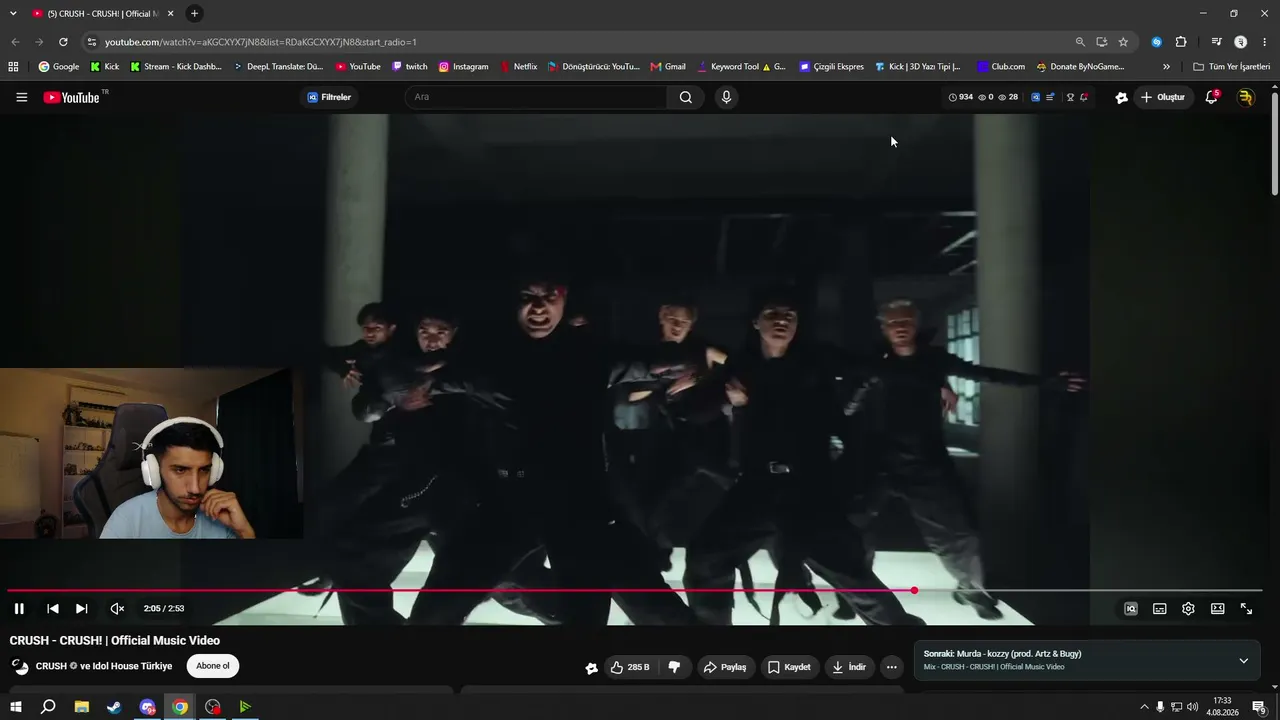
Task: Focus the Ara search field
Action: (537, 97)
